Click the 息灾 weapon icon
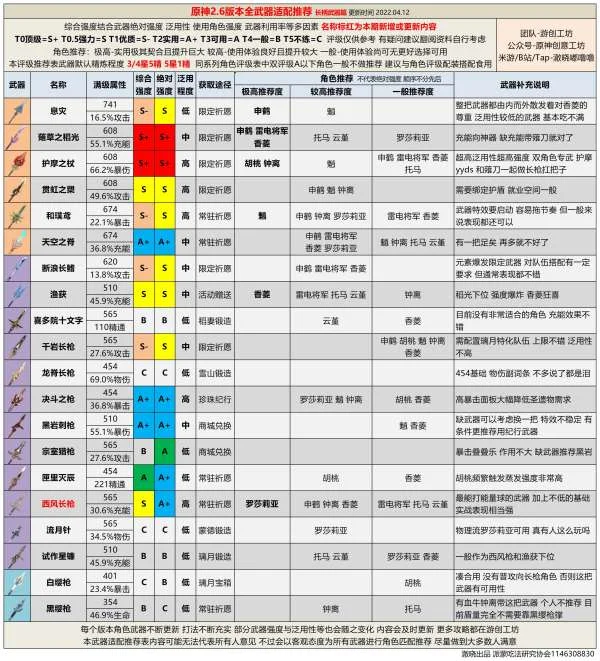600x661 pixels. 17,110
